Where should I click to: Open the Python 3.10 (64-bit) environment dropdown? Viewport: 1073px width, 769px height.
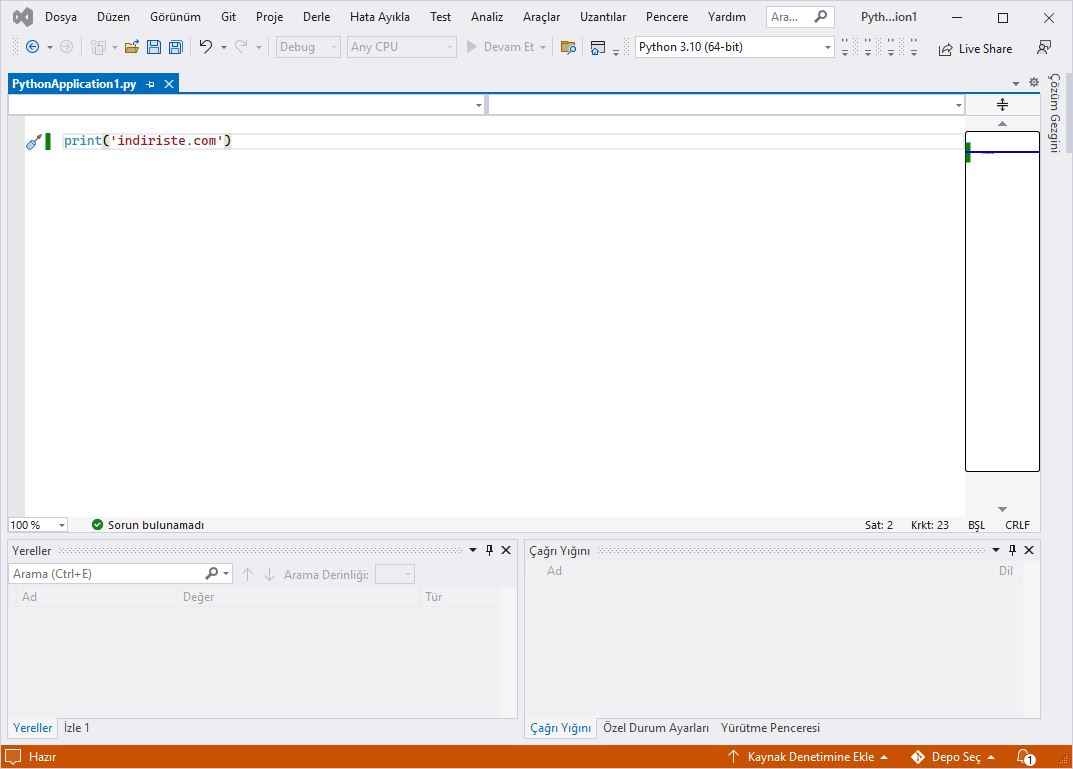(734, 47)
